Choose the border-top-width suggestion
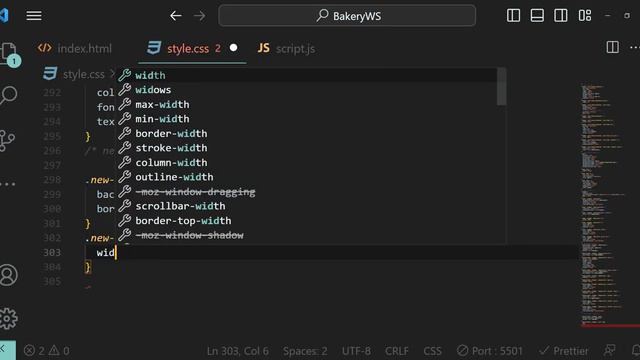This screenshot has height=360, width=640. 307,221
